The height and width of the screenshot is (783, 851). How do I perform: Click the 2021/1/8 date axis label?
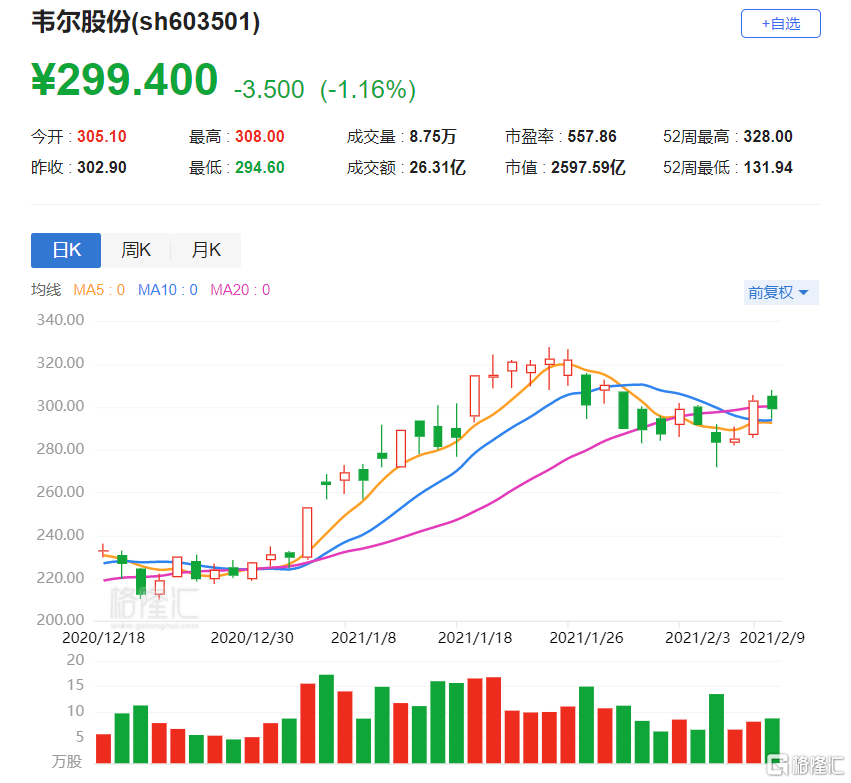pos(363,638)
